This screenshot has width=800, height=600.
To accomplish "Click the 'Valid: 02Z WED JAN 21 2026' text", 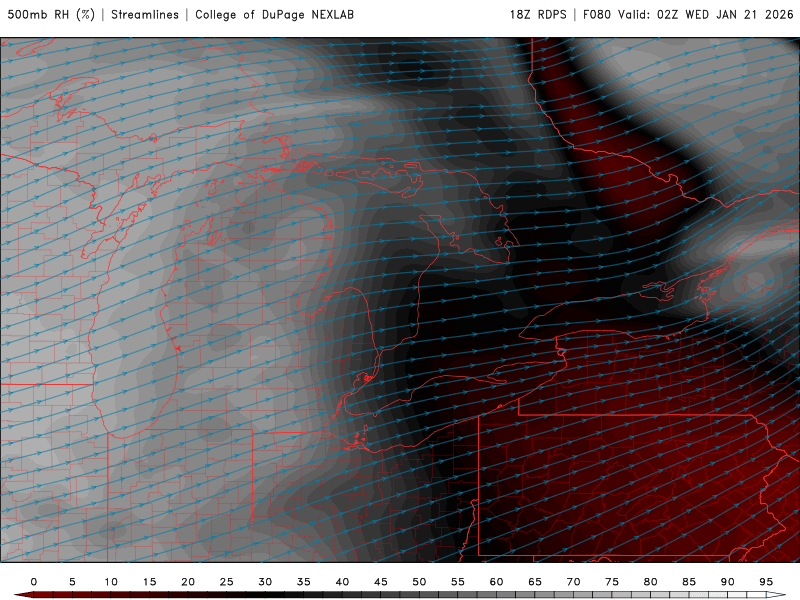I will pos(706,15).
